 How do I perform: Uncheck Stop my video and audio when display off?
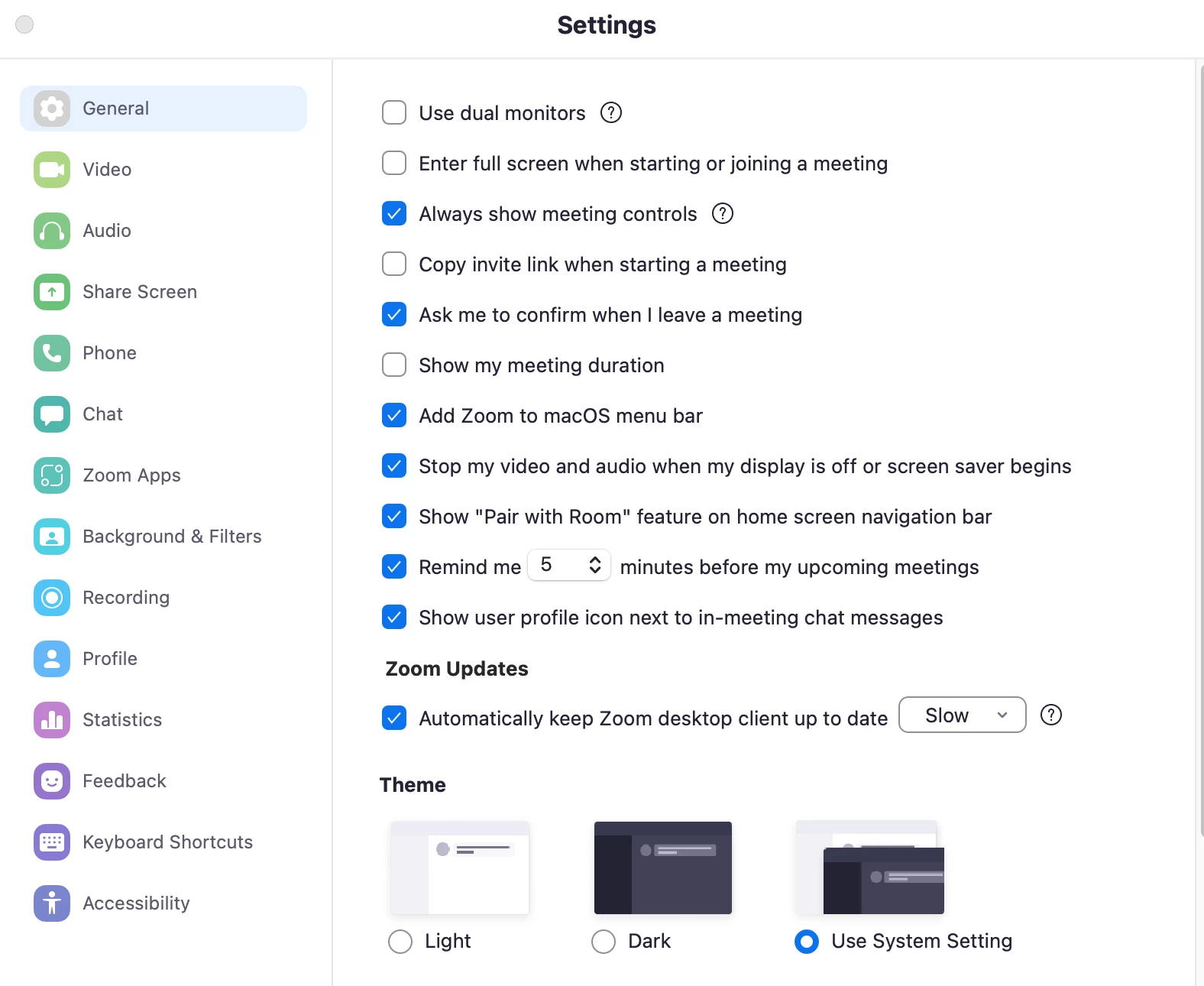[x=394, y=465]
